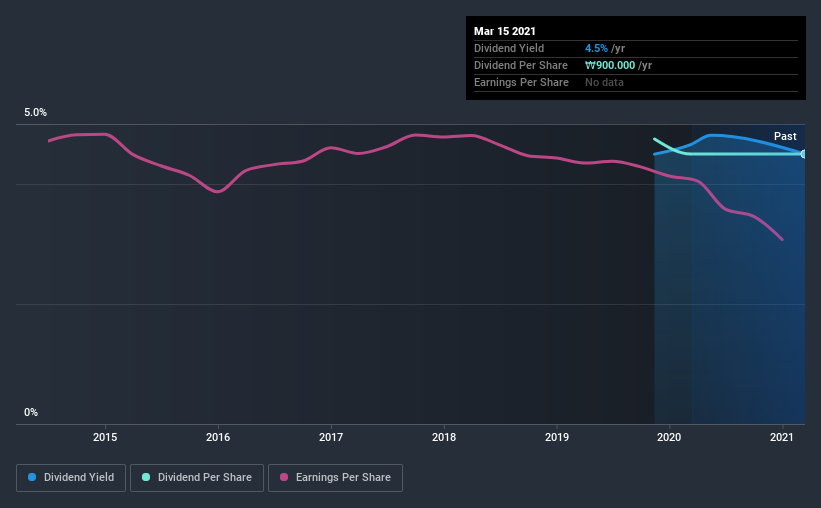Click the pink Earnings Per Share legend dot
821x508 pixels.
[x=284, y=477]
